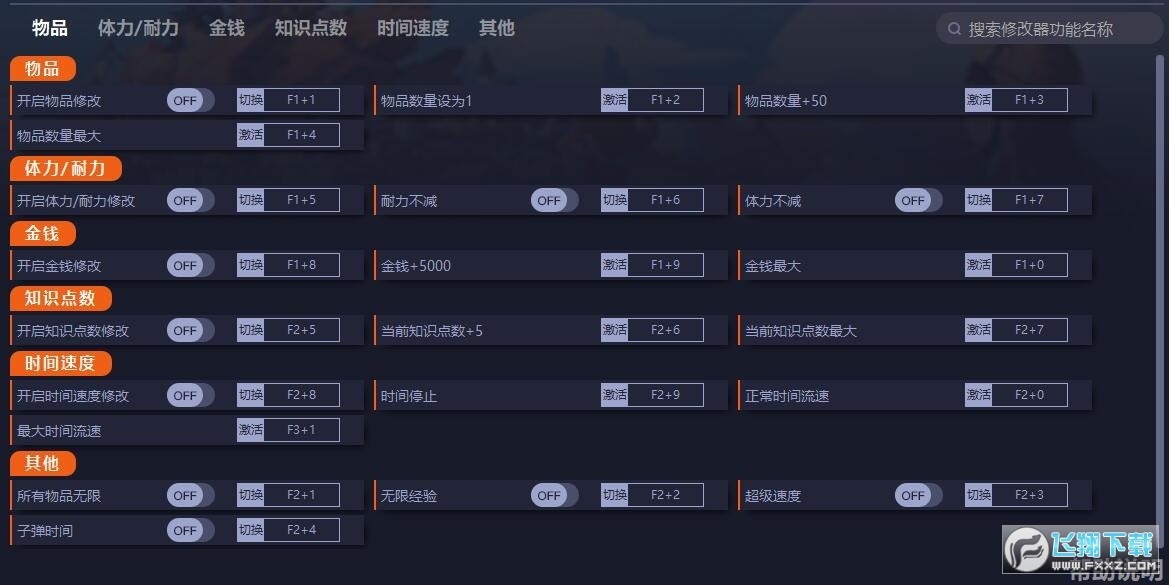Open the 其他 tab
1169x585 pixels.
(x=497, y=28)
